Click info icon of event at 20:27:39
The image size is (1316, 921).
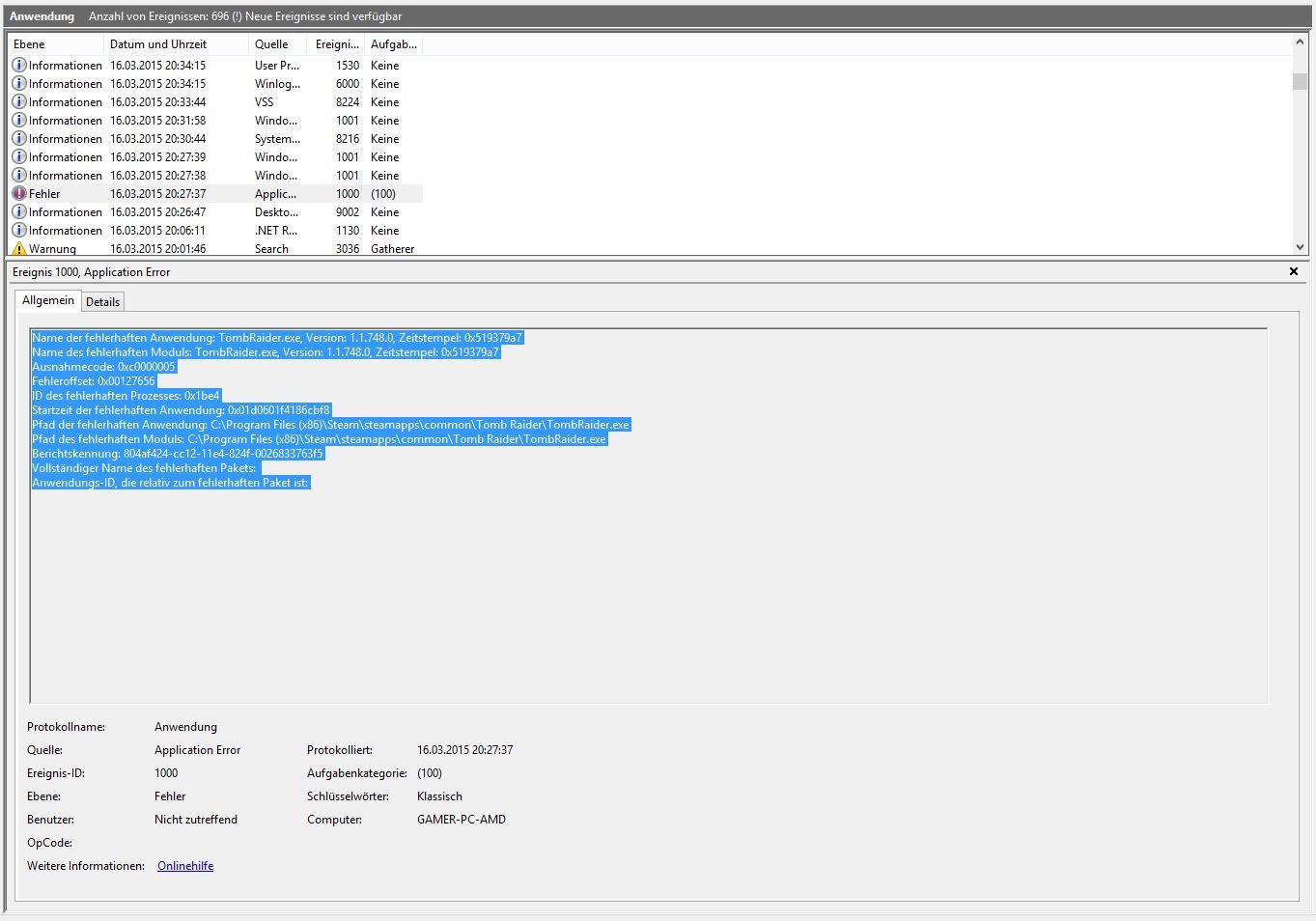(x=18, y=156)
